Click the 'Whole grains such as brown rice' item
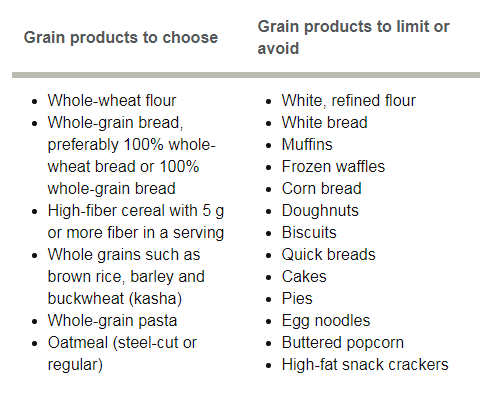Viewport: 491px width, 396px height. pyautogui.click(x=126, y=276)
